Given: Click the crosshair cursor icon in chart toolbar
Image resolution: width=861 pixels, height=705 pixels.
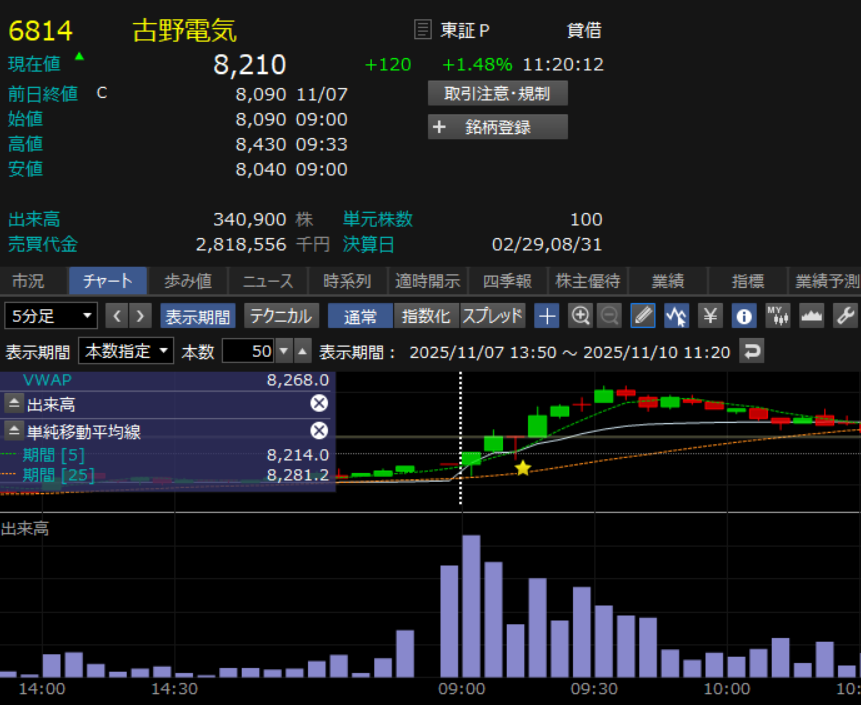Looking at the screenshot, I should [x=547, y=316].
